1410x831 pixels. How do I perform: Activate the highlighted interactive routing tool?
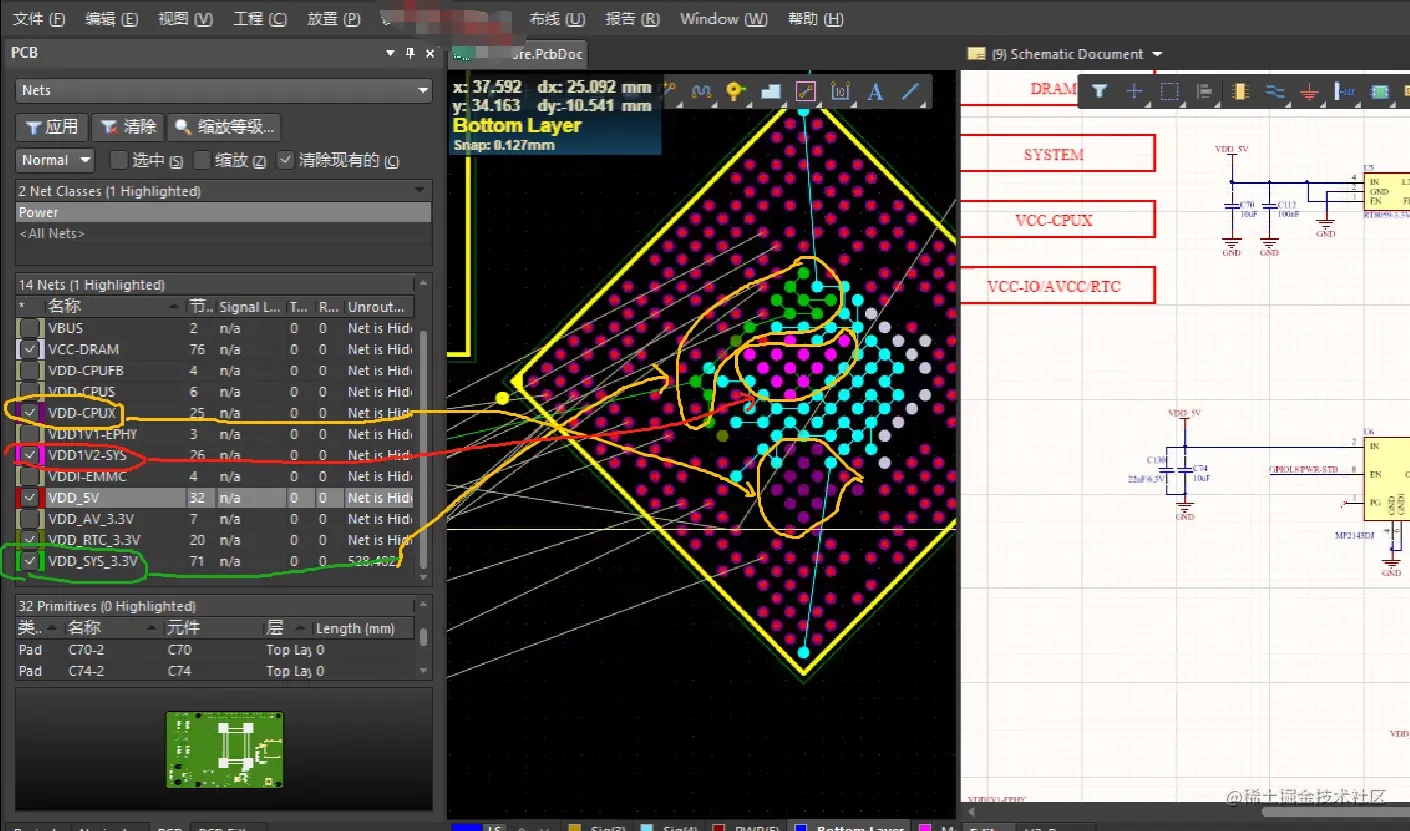[806, 91]
